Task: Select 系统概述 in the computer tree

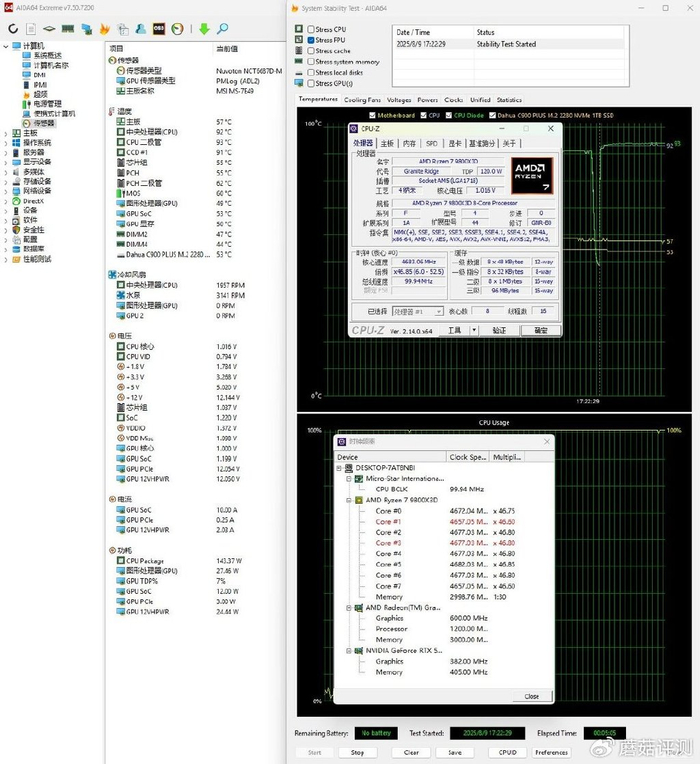Action: pyautogui.click(x=48, y=56)
